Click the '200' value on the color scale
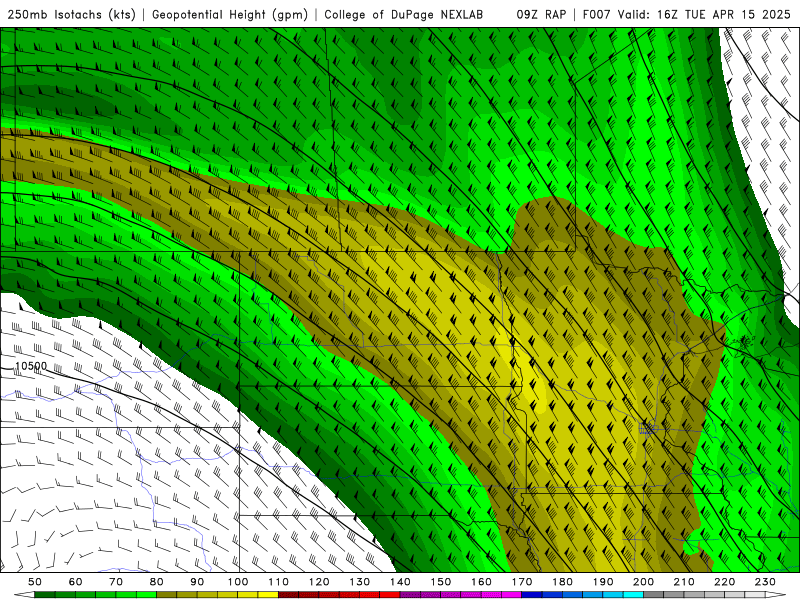Screen dimensions: 800x600 coord(643,582)
